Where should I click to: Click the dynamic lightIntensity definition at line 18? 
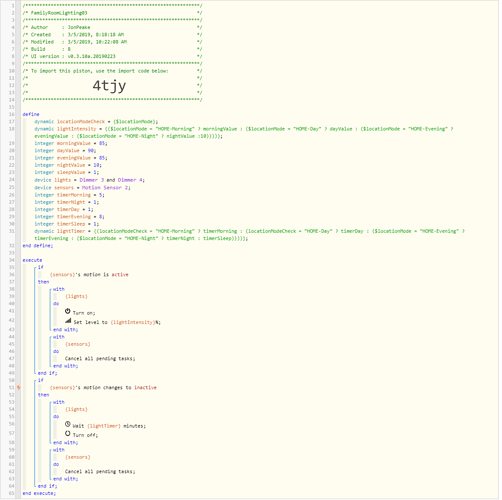(244, 133)
